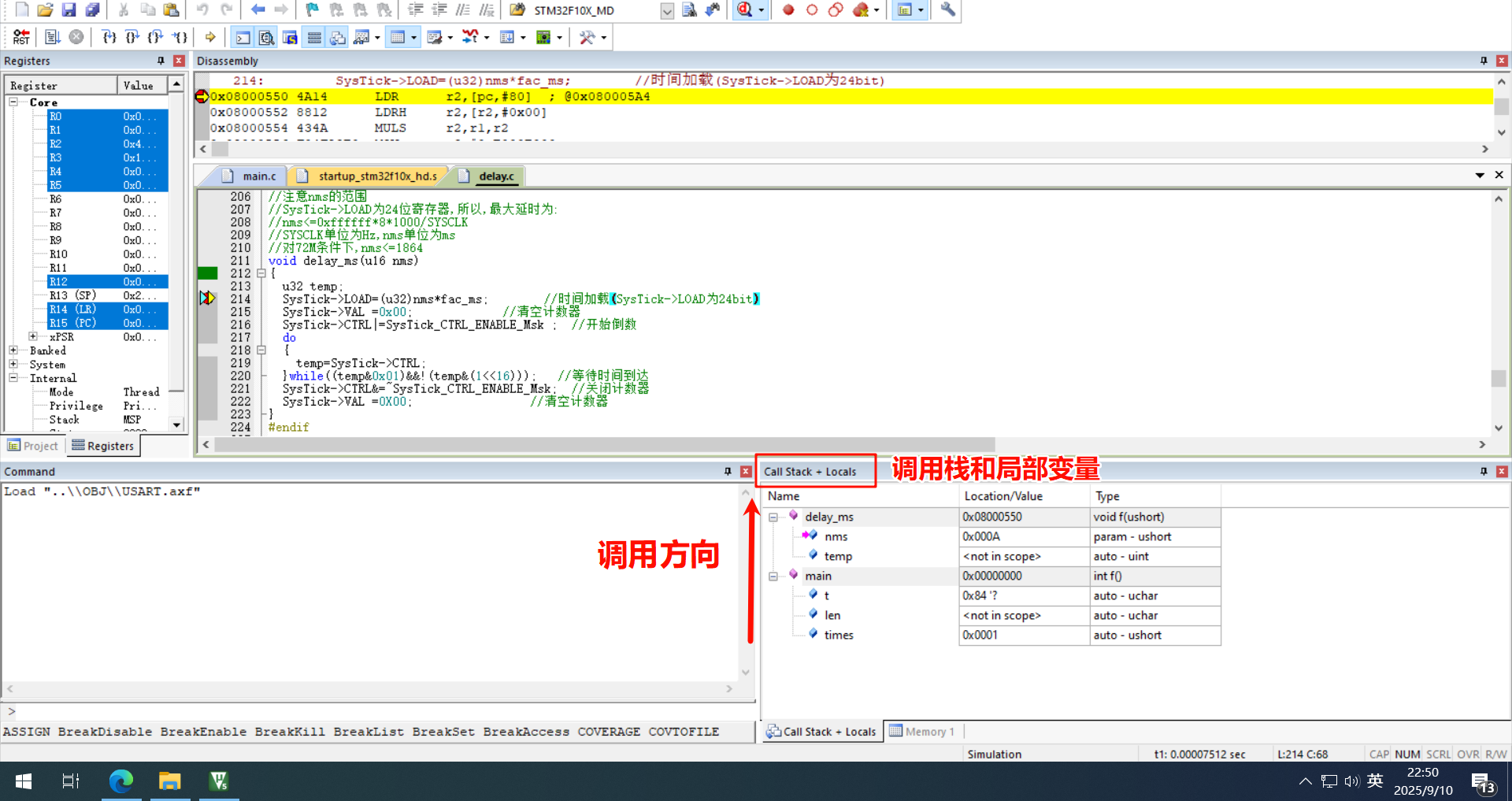Viewport: 1512px width, 801px height.
Task: Open the Symbols window icon
Action: coord(291,37)
